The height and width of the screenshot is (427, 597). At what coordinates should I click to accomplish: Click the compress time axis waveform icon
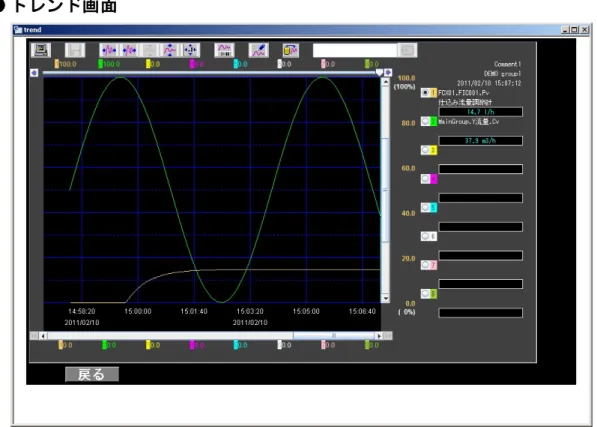129,50
